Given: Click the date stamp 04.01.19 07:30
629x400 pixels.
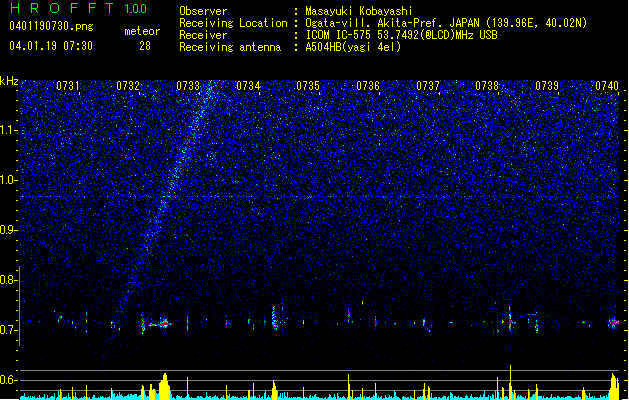Looking at the screenshot, I should tap(51, 46).
